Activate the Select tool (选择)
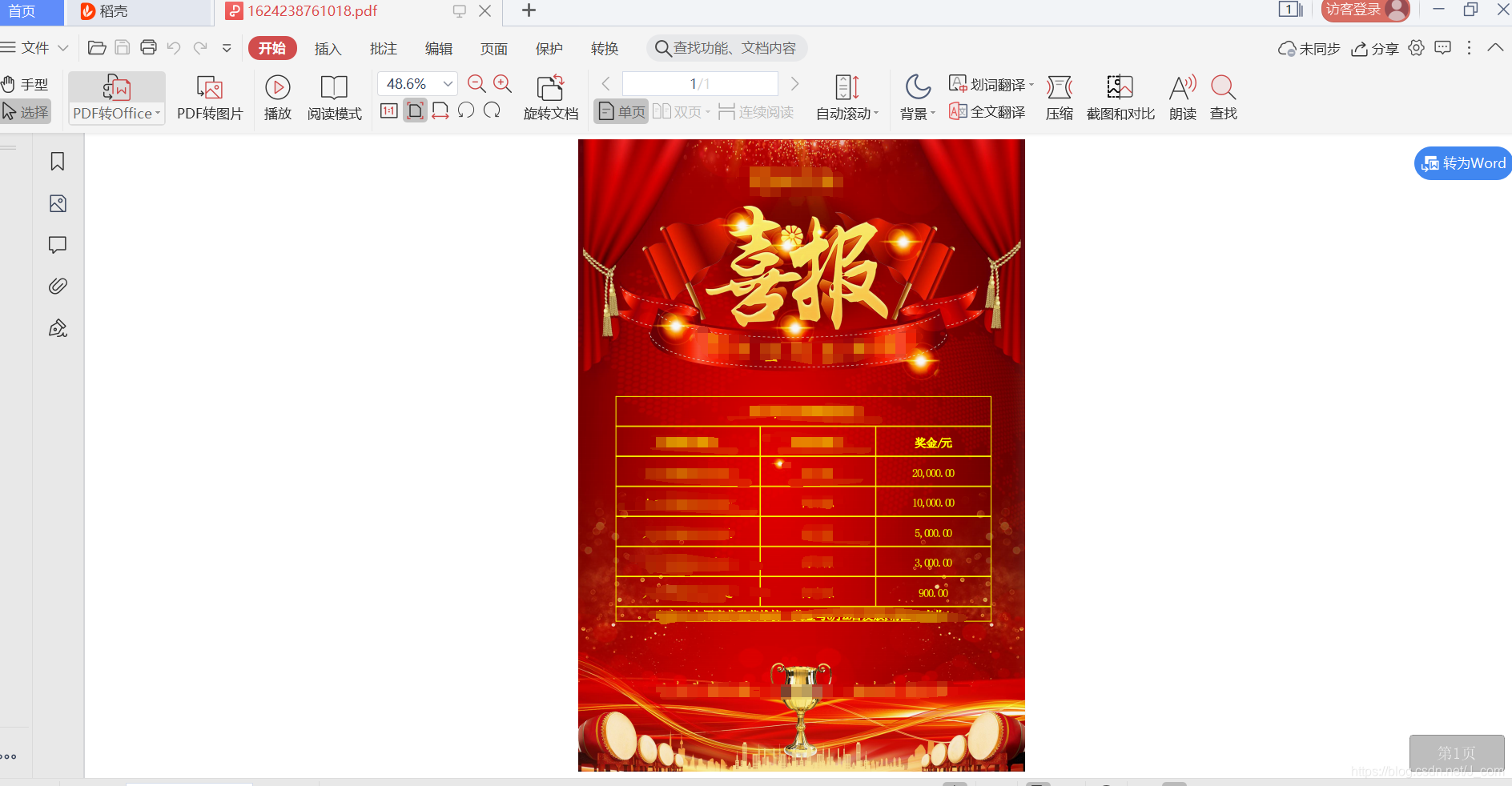Screen dimensions: 1512x786 (x=26, y=111)
